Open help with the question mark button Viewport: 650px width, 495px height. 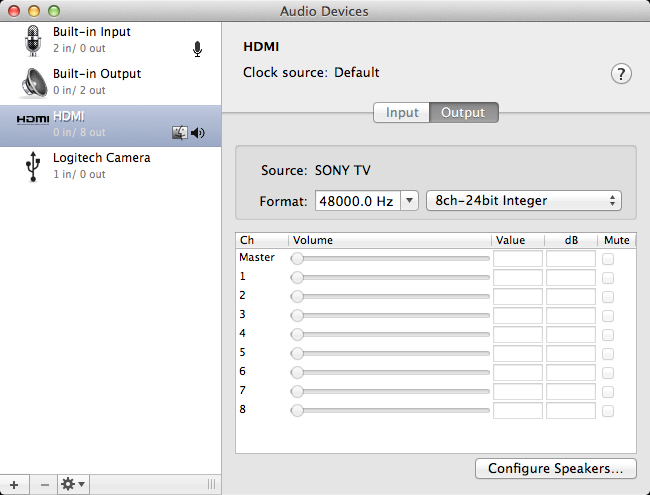pyautogui.click(x=621, y=74)
